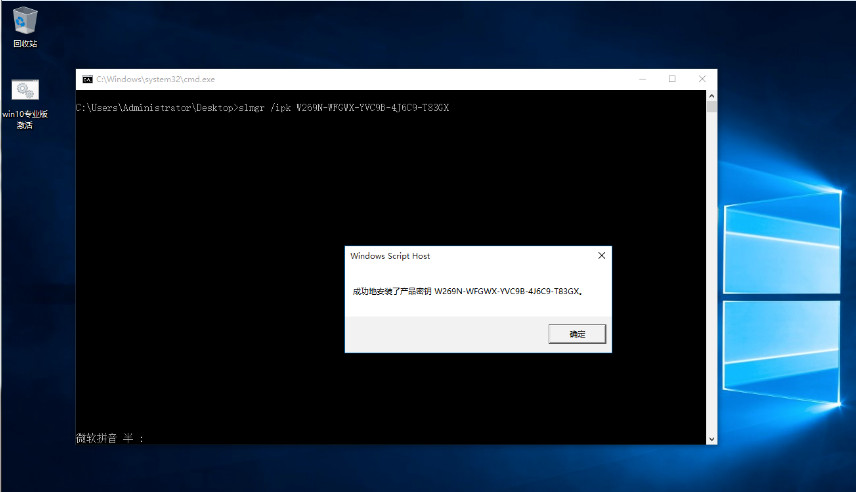Click the win10专业版激活 file name label
856x492 pixels.
coord(25,119)
